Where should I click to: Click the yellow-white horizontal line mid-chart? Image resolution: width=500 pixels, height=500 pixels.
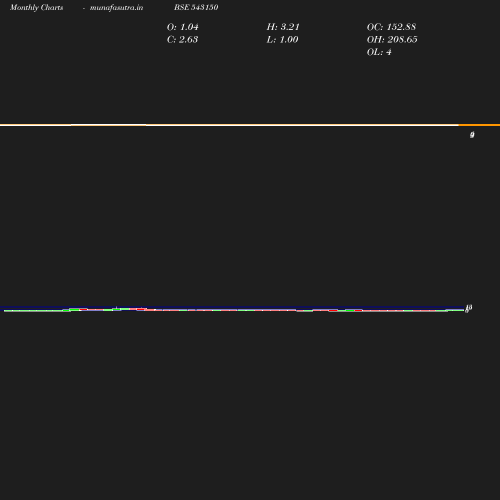tap(302, 125)
